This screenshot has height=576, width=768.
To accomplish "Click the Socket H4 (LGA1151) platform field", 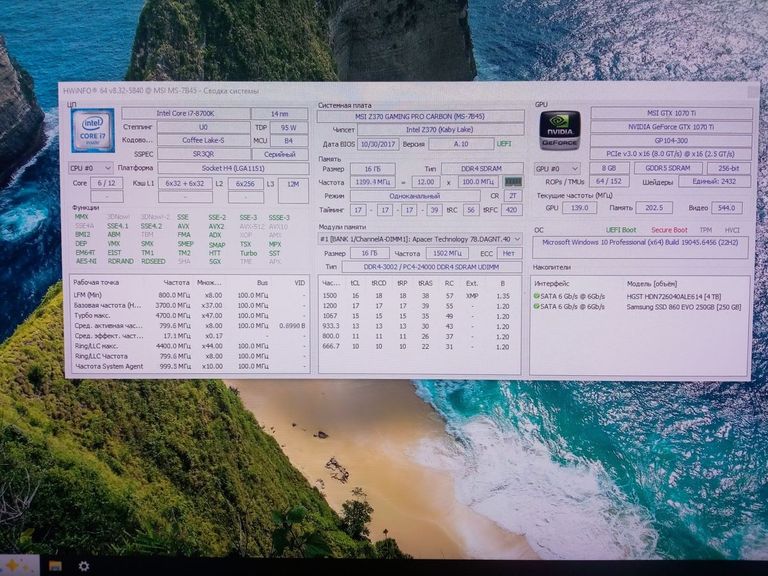I will [233, 168].
